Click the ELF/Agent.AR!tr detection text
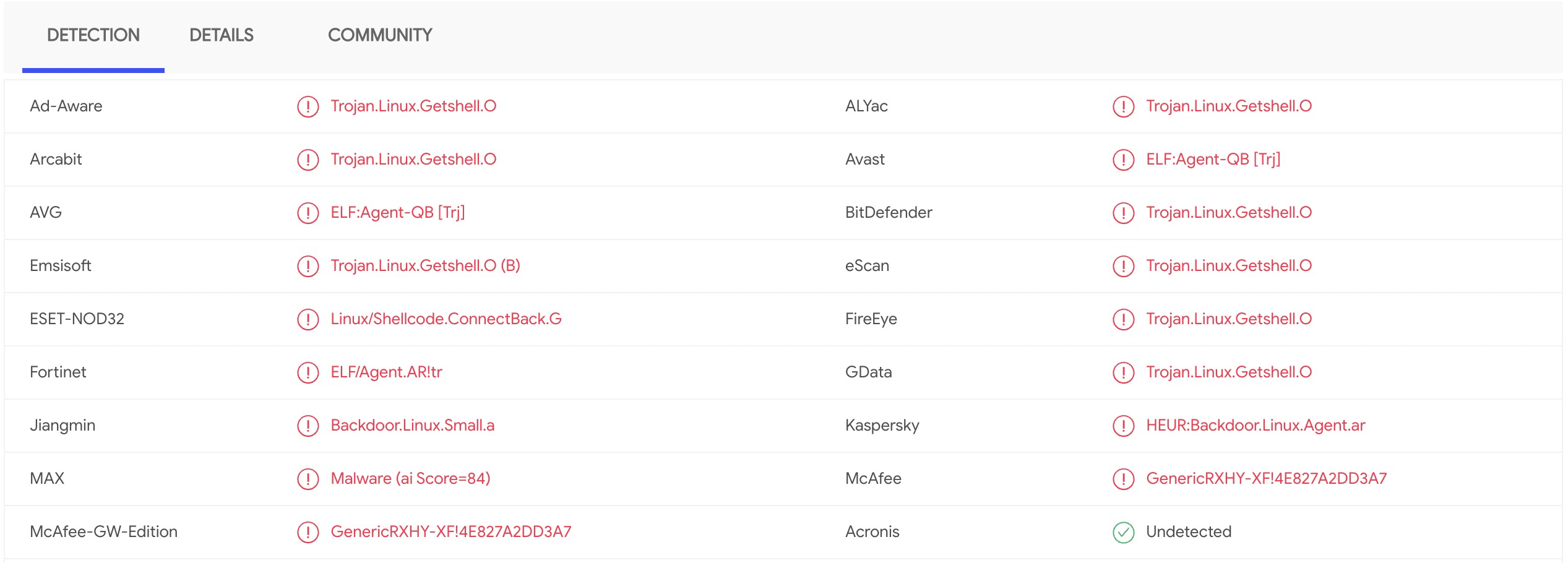Screen dimensions: 1568x563 [x=386, y=372]
